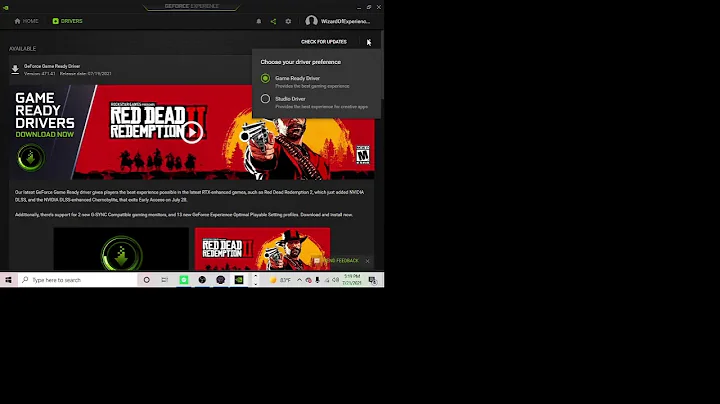Click the ESRB Mature rating badge
This screenshot has width=720, height=404.
[x=363, y=155]
